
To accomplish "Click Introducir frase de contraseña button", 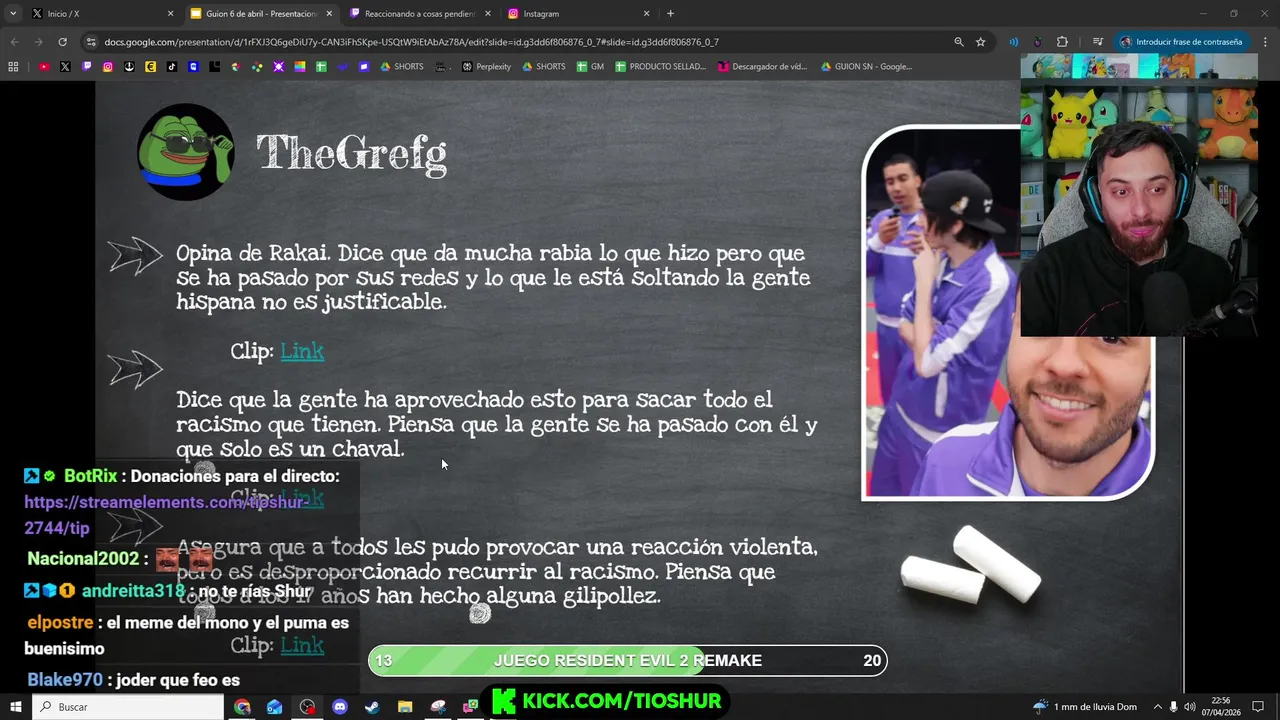I will (x=1181, y=42).
